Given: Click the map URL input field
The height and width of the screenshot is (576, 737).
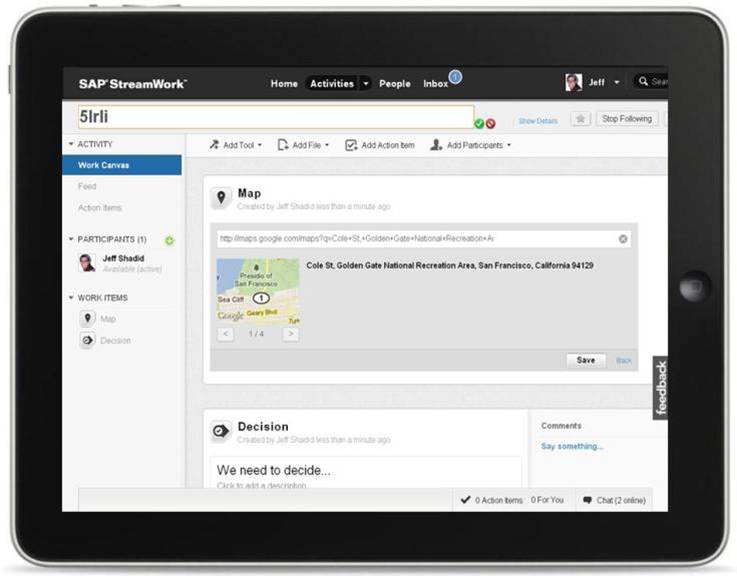Looking at the screenshot, I should point(423,239).
